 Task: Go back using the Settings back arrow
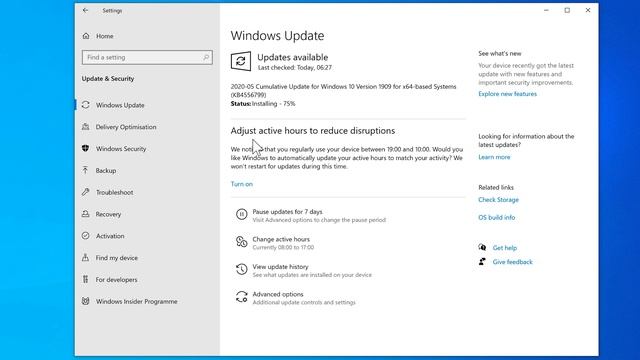point(85,11)
